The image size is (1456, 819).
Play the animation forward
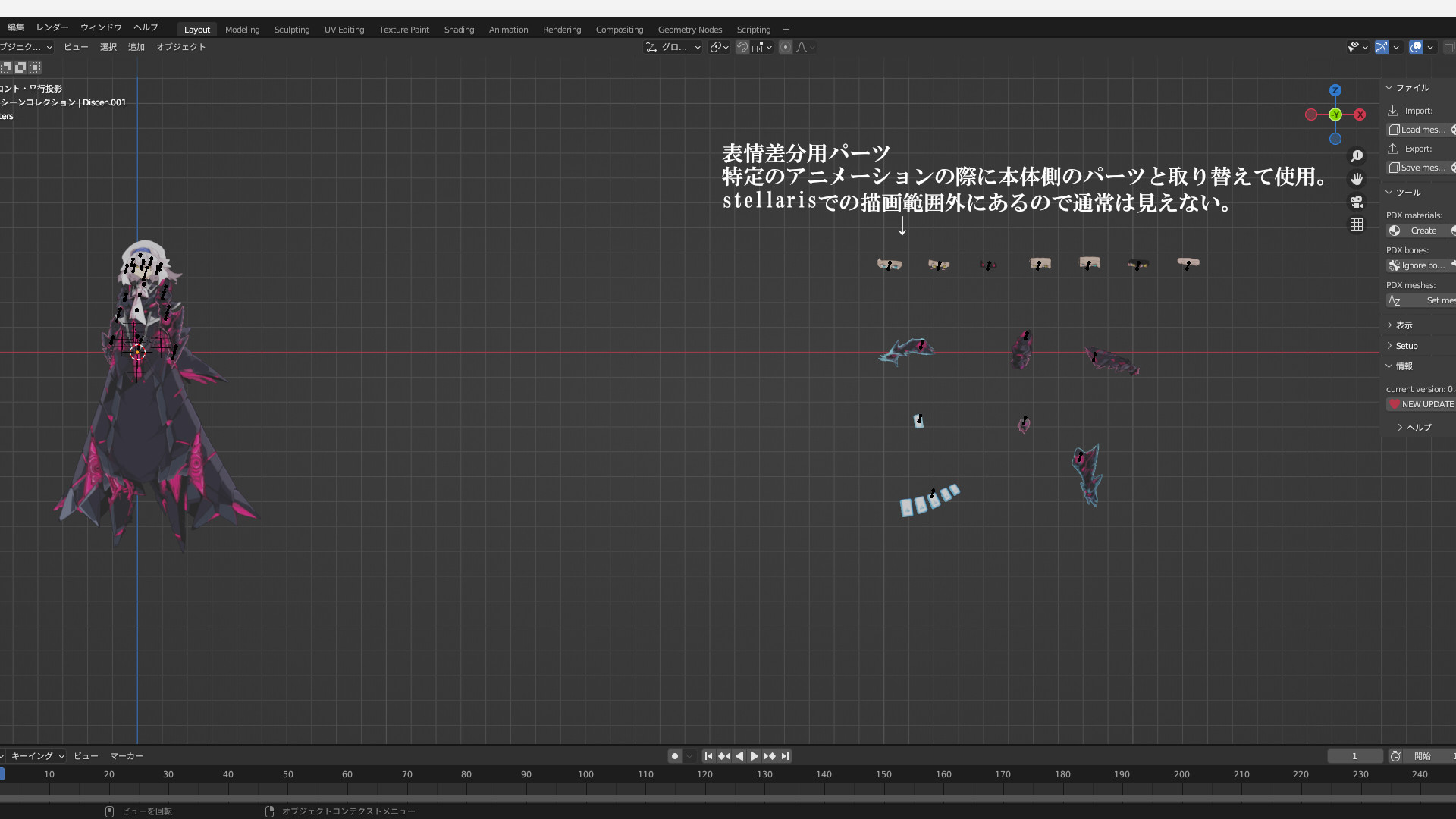754,756
